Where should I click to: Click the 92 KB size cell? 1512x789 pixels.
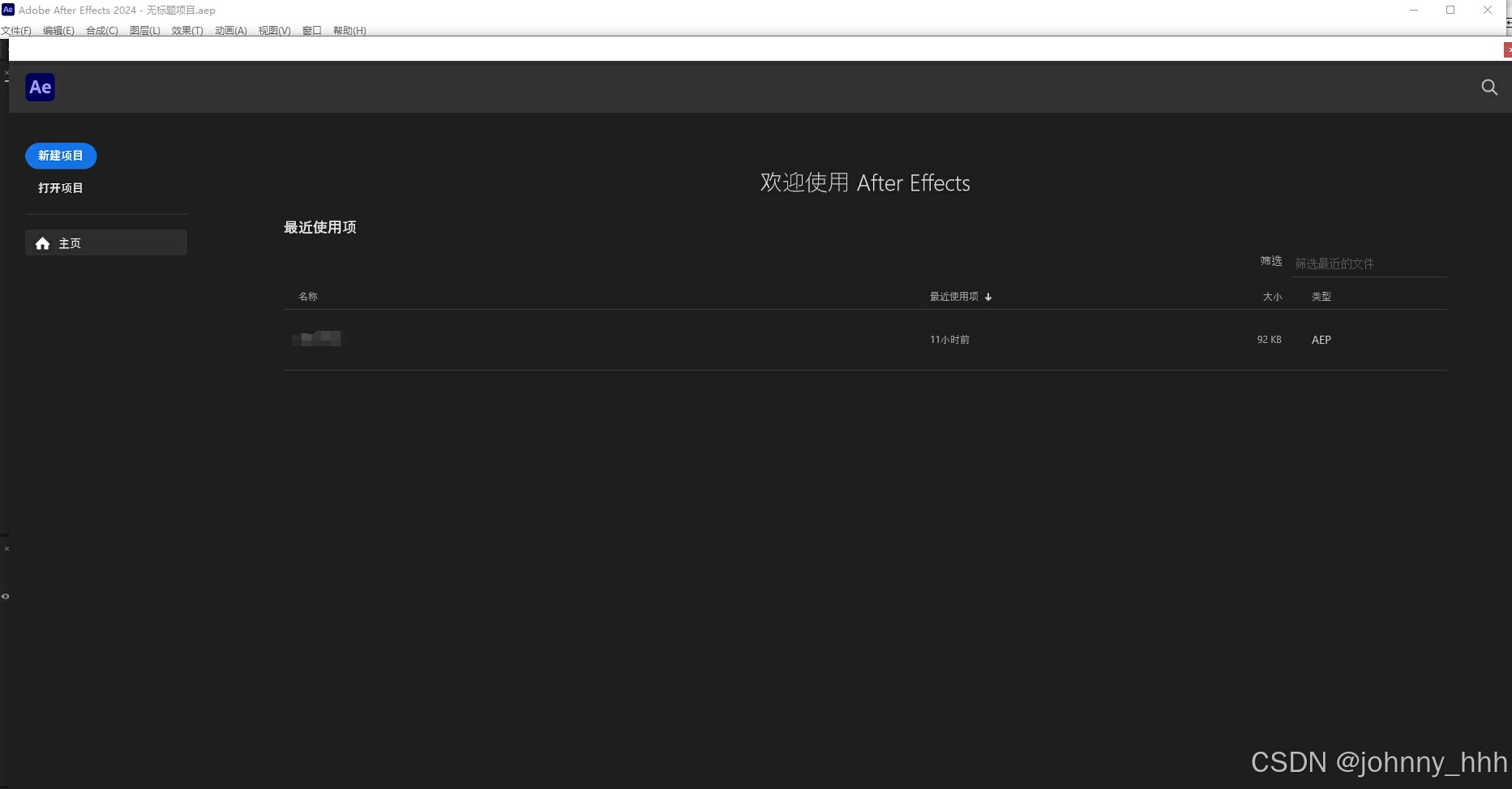click(x=1270, y=340)
